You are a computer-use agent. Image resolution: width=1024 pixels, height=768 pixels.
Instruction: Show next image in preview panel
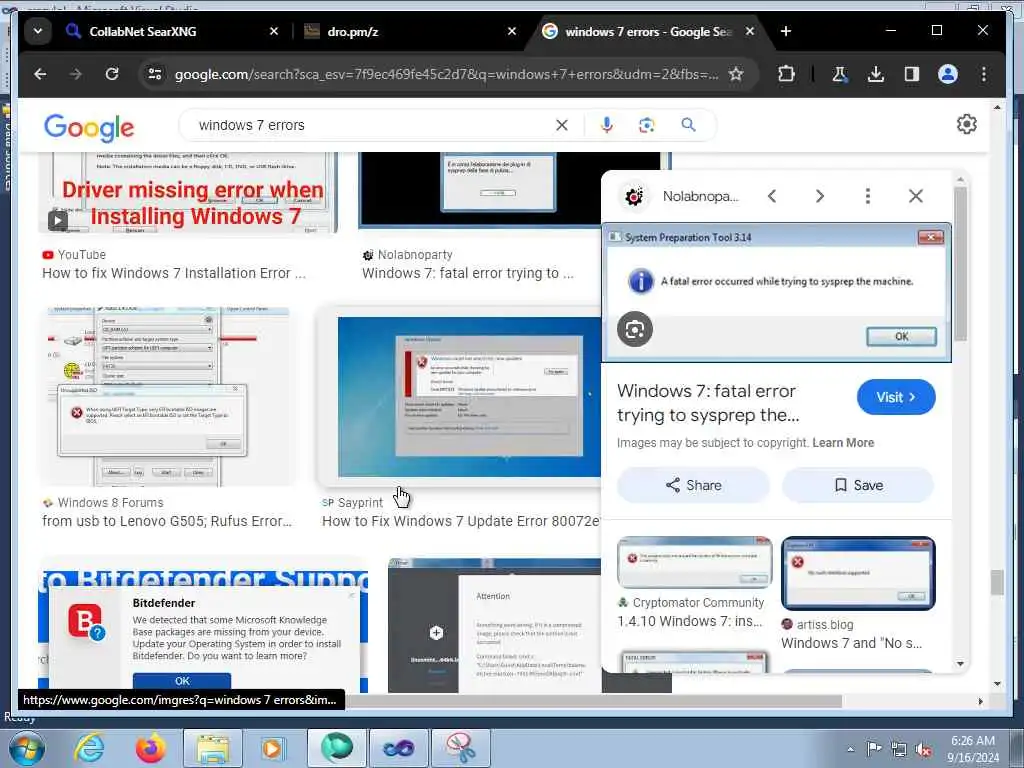820,196
